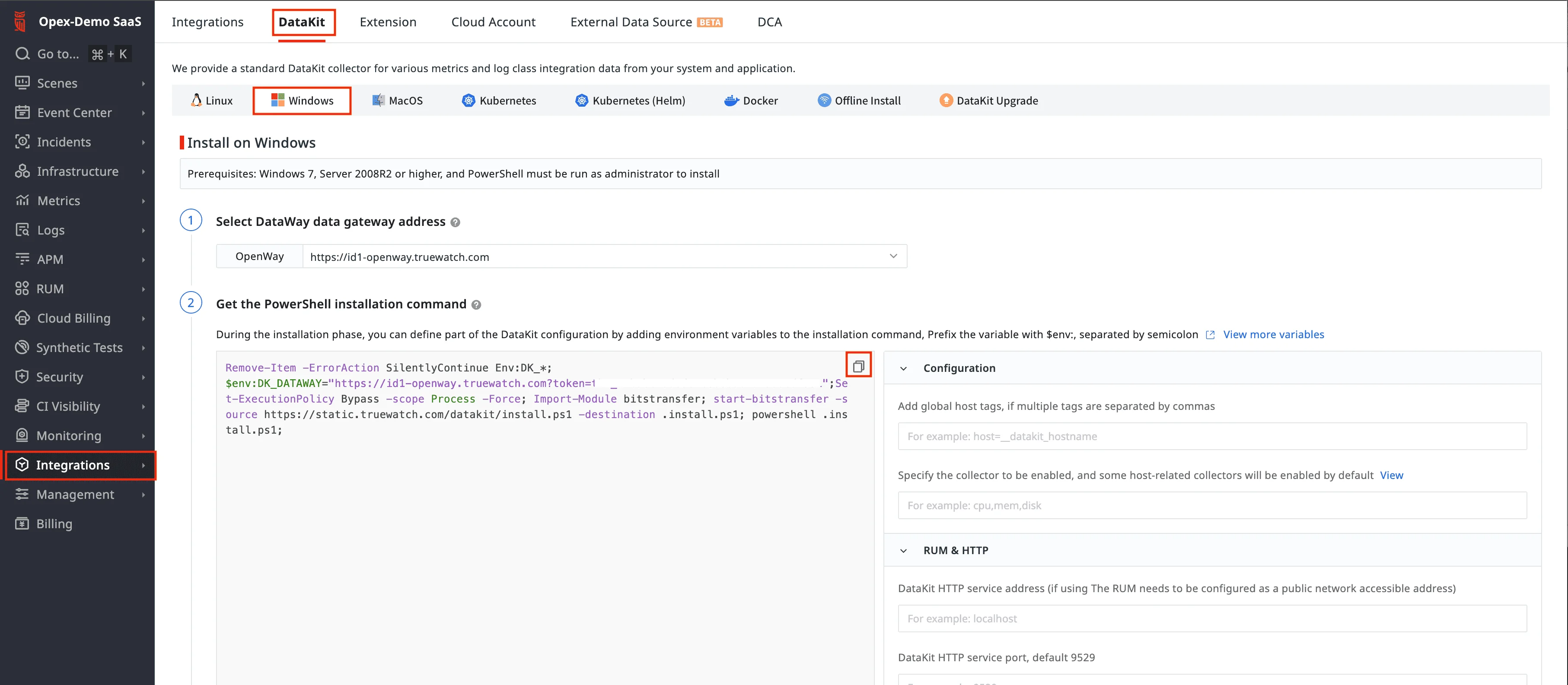
Task: Click the Monitoring sidebar icon
Action: point(22,436)
